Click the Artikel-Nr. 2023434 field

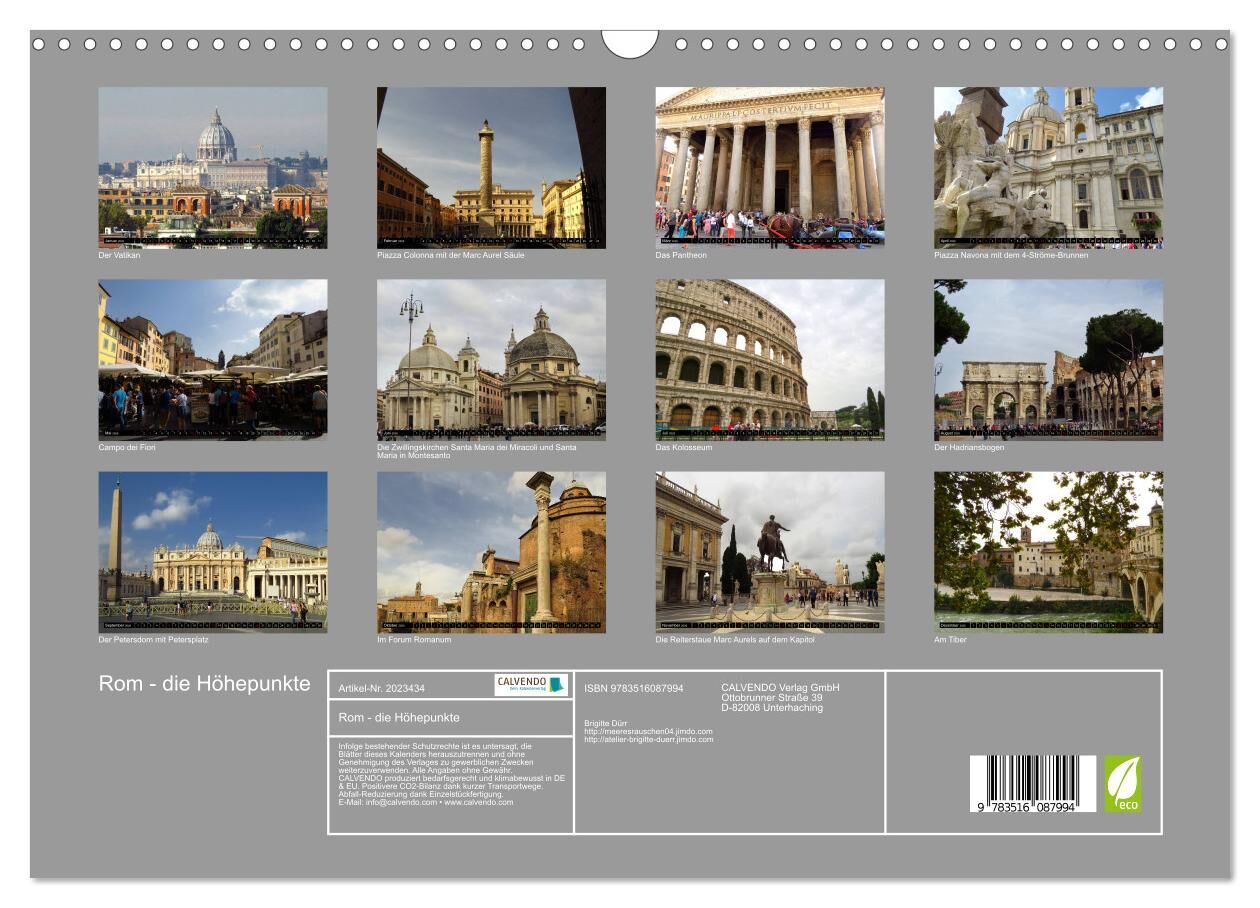[382, 688]
